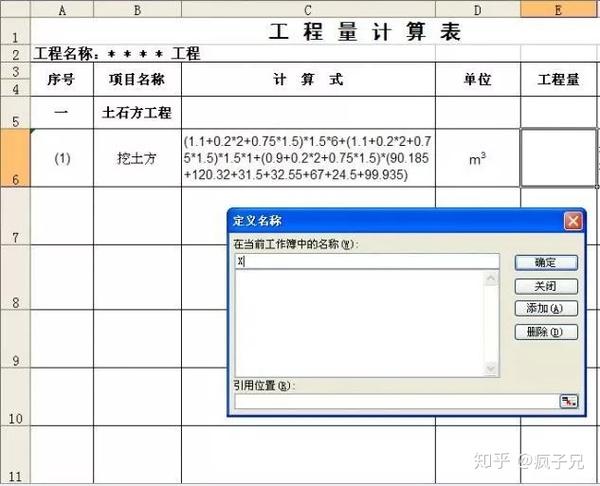This screenshot has height=486, width=600.
Task: Select column C header
Action: tap(308, 10)
